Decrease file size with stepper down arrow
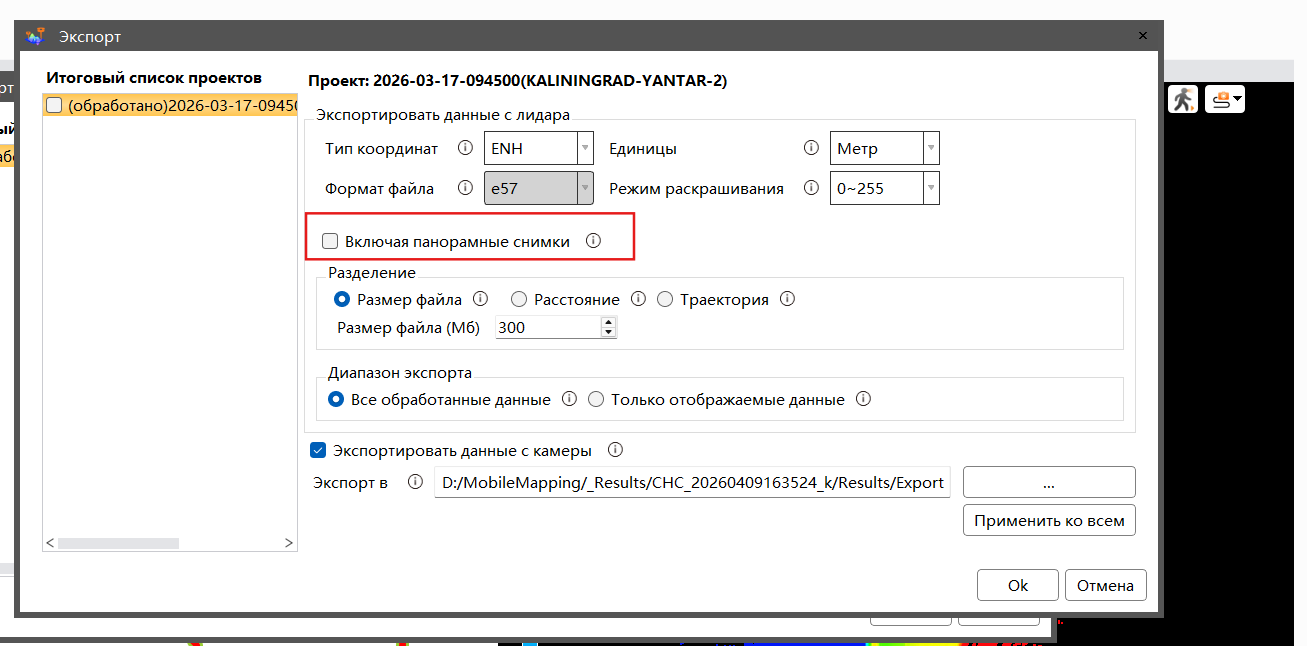Screen dimensions: 1307x646 [x=608, y=332]
